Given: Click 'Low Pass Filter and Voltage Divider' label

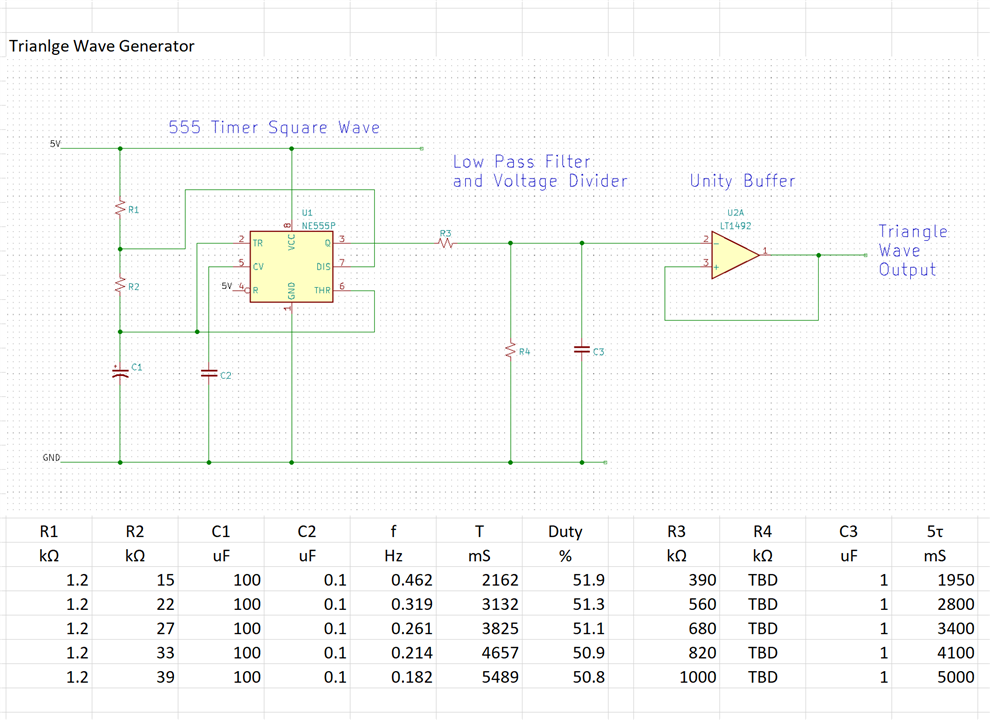Looking at the screenshot, I should pos(540,171).
